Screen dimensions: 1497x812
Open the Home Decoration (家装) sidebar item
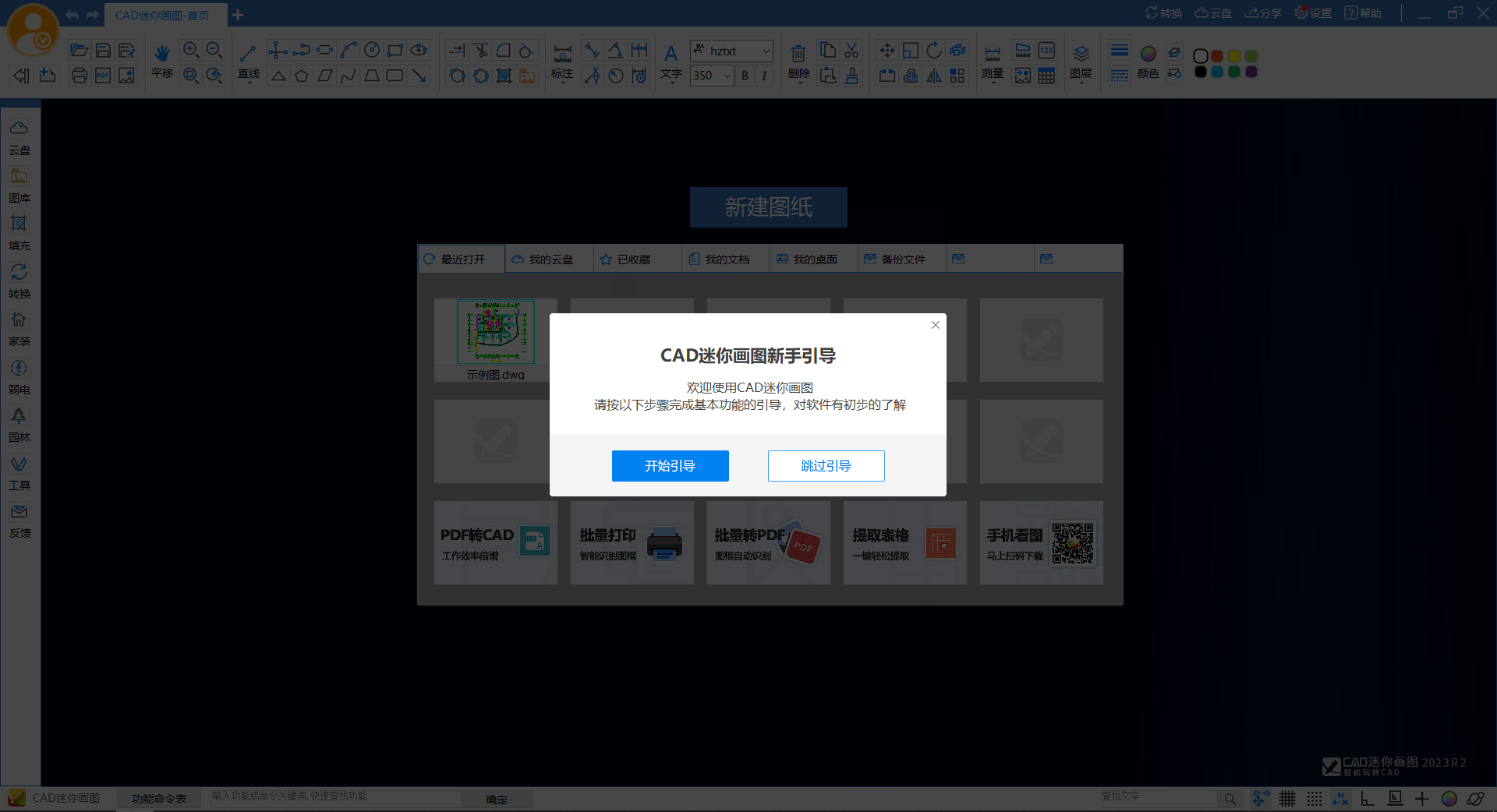[x=19, y=328]
